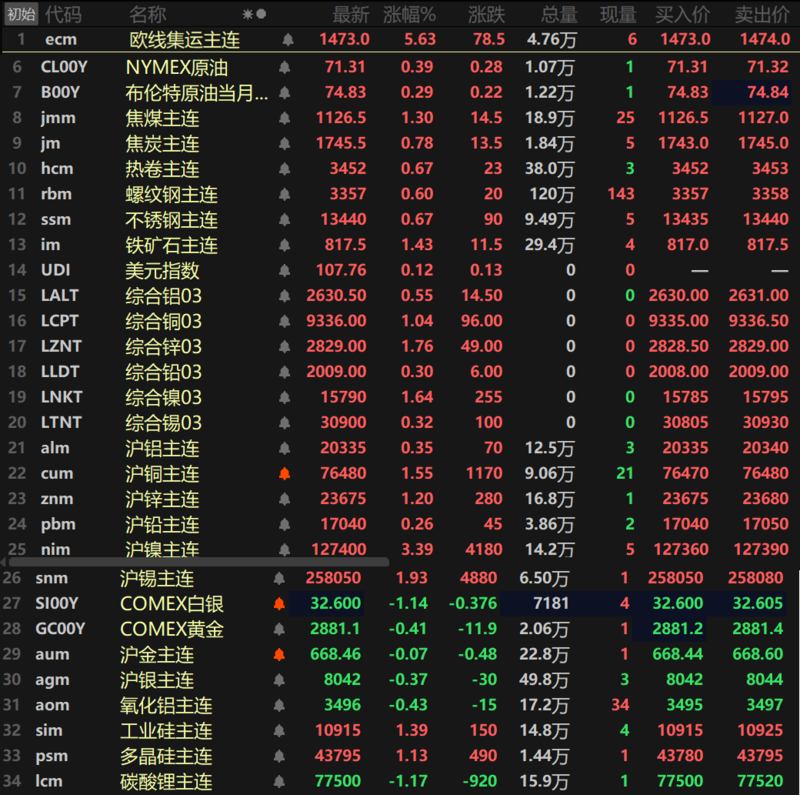Sort by the 最新 column header
This screenshot has width=800, height=795.
coord(351,15)
